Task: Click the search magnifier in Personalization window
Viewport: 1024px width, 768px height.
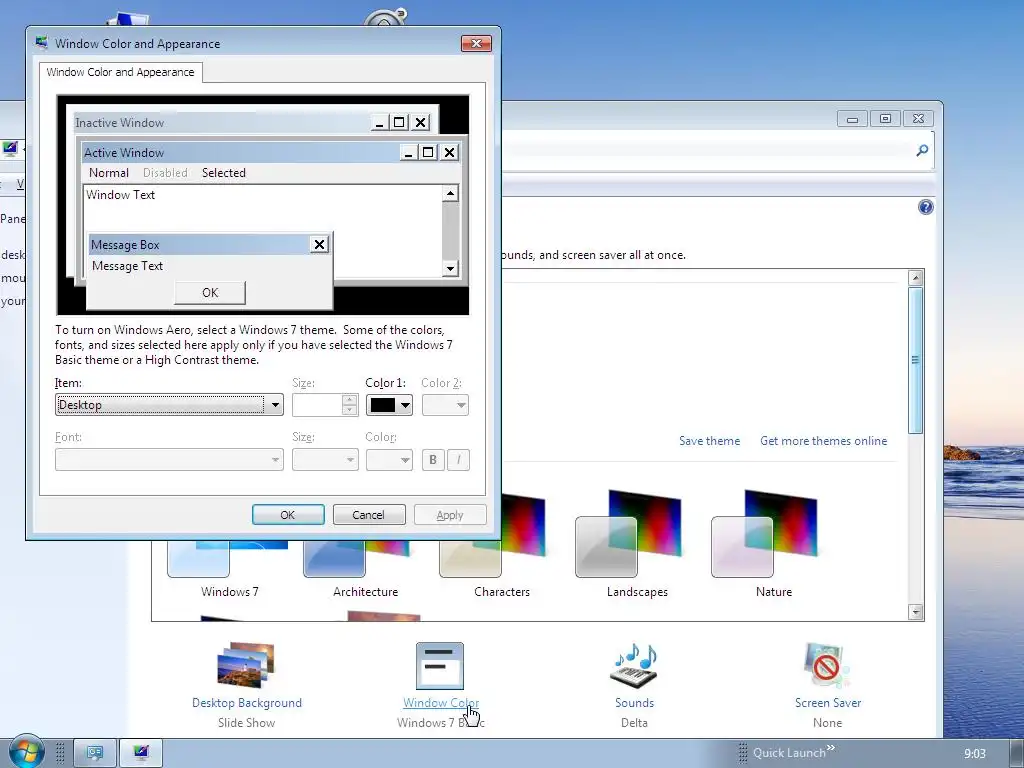Action: 922,150
